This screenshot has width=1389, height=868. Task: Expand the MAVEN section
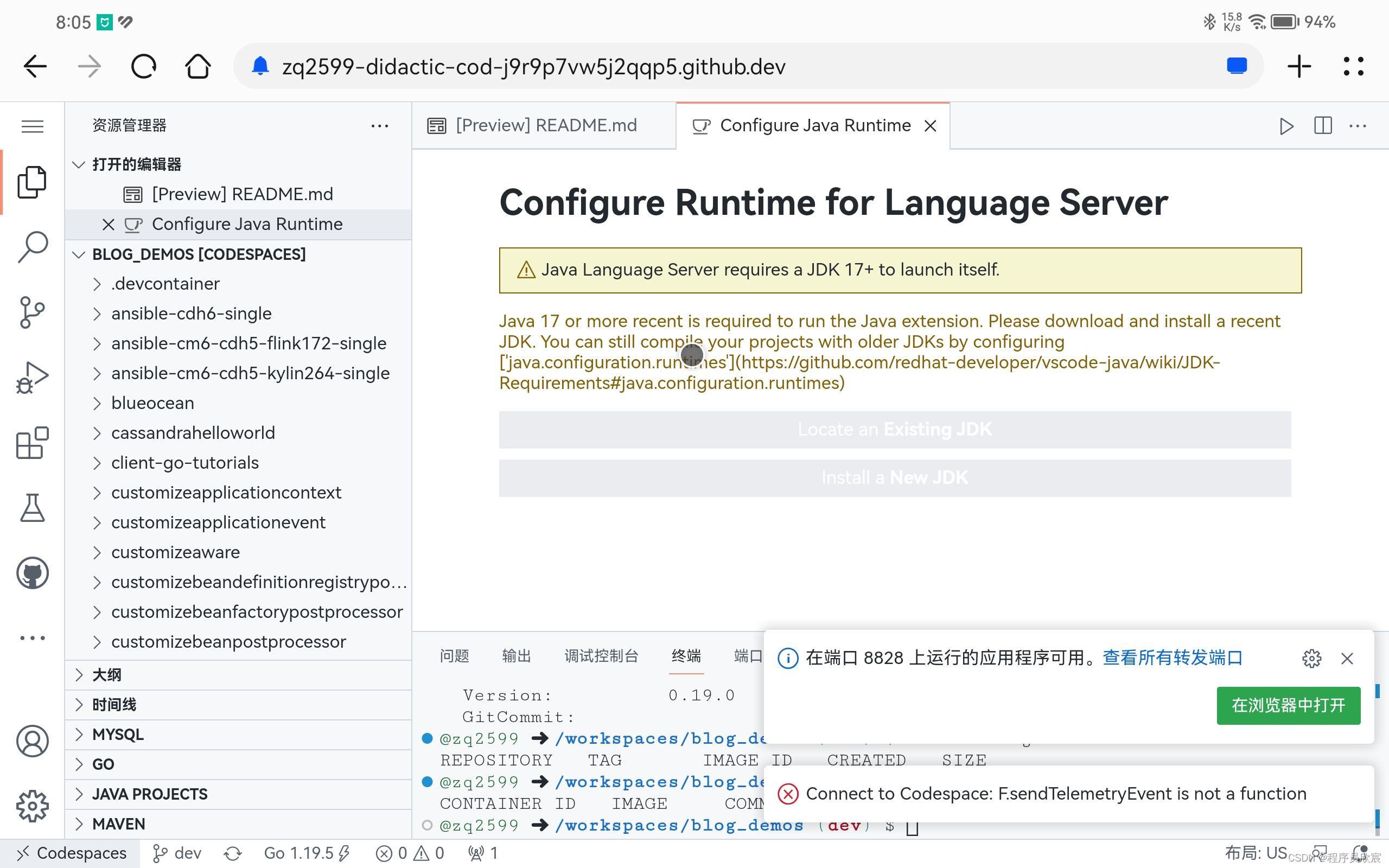coord(238,825)
